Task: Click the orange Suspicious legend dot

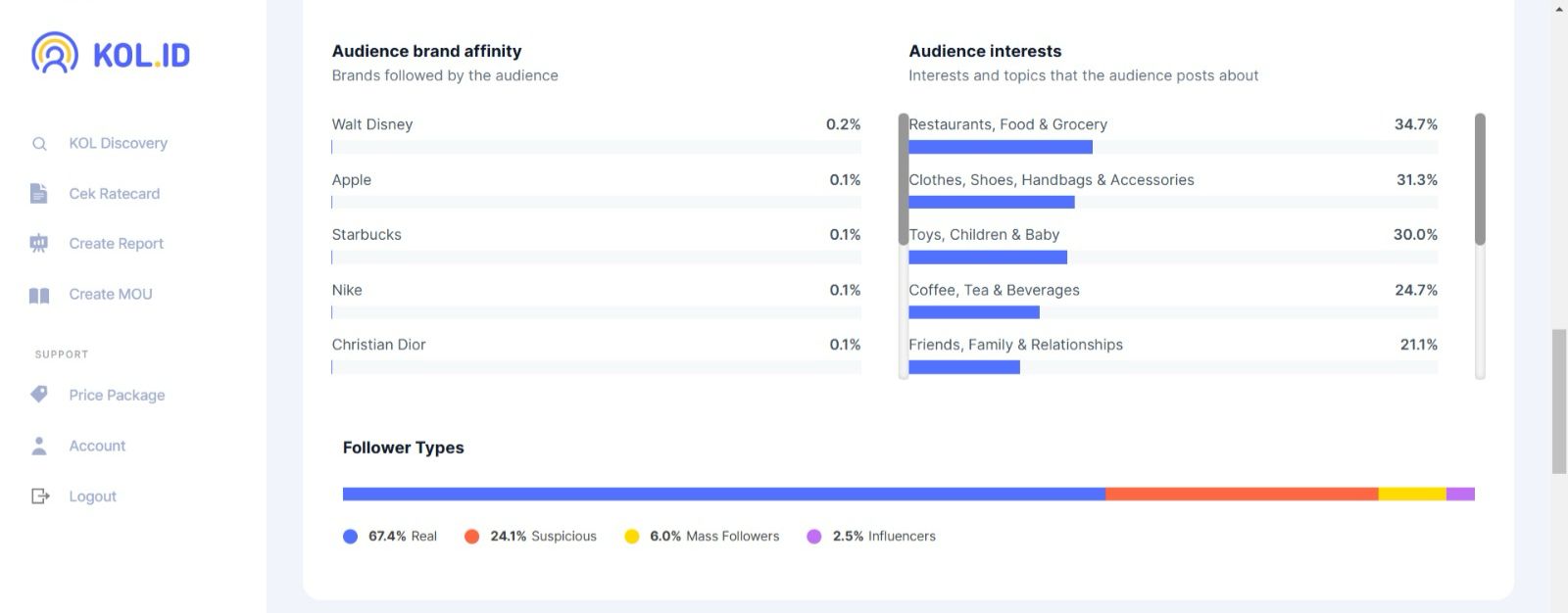Action: tap(471, 537)
